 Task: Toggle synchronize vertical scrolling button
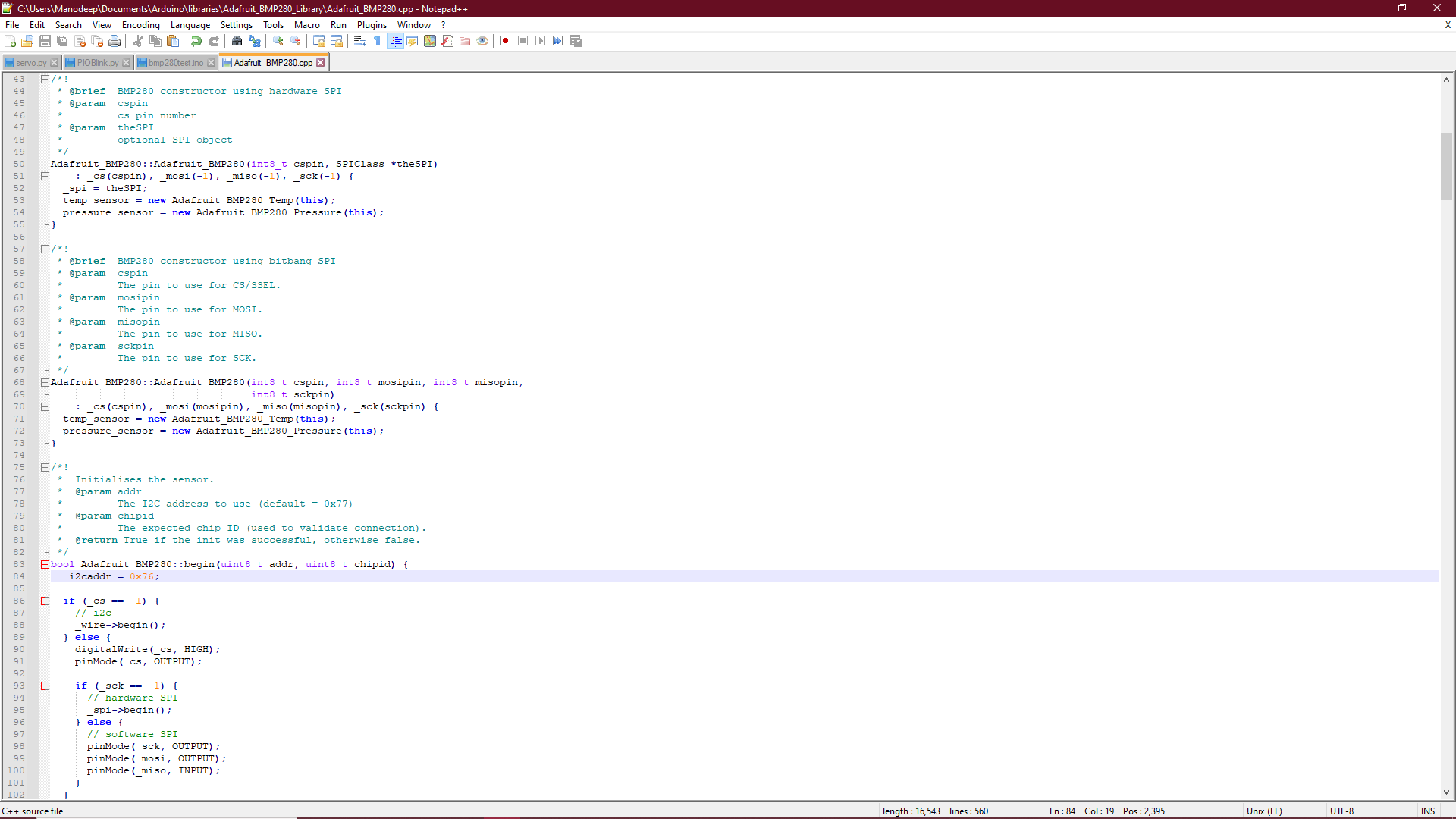pyautogui.click(x=319, y=41)
